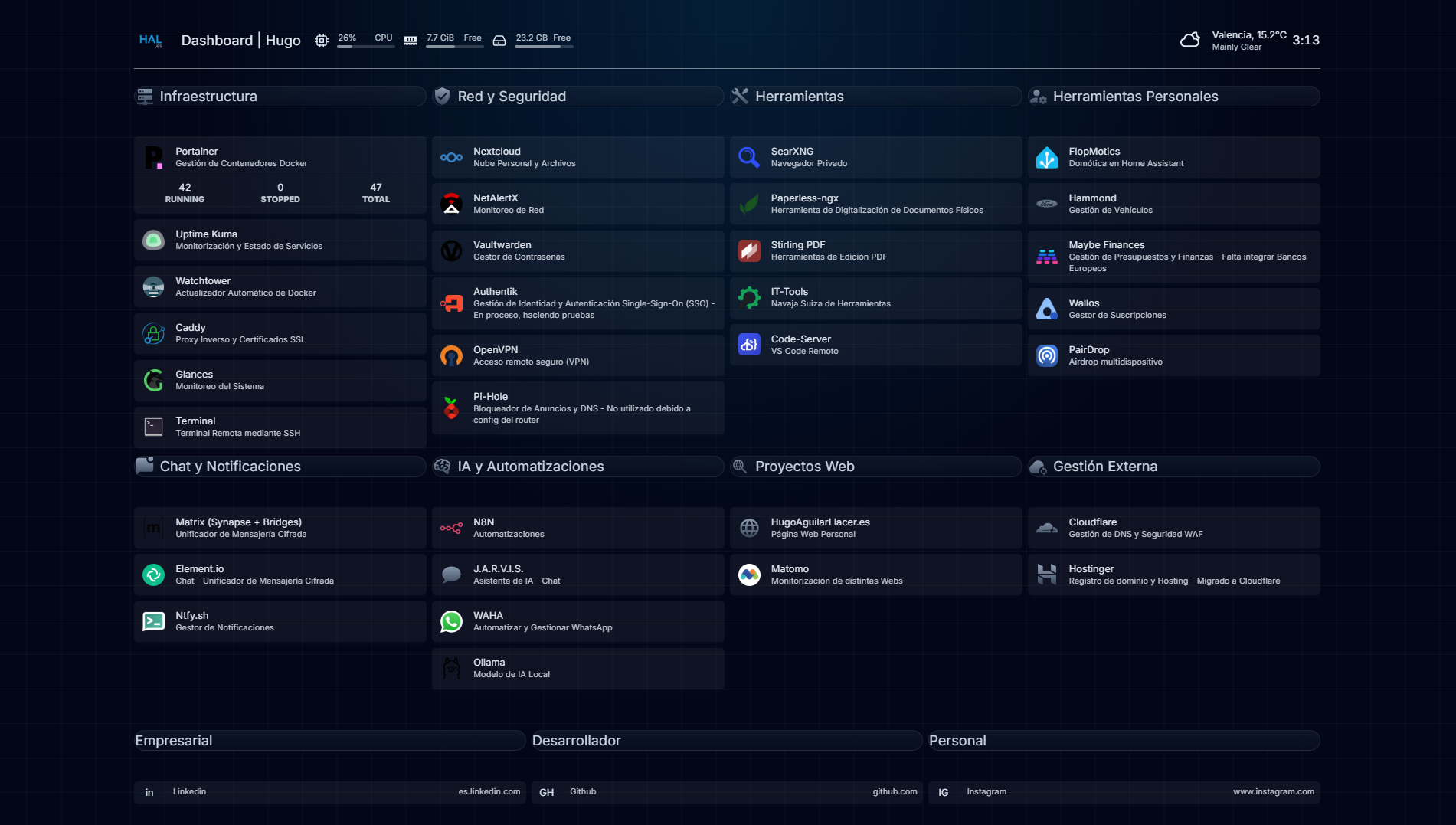Collapse the IA y Automatizaciones group
The image size is (1456, 825).
click(578, 467)
